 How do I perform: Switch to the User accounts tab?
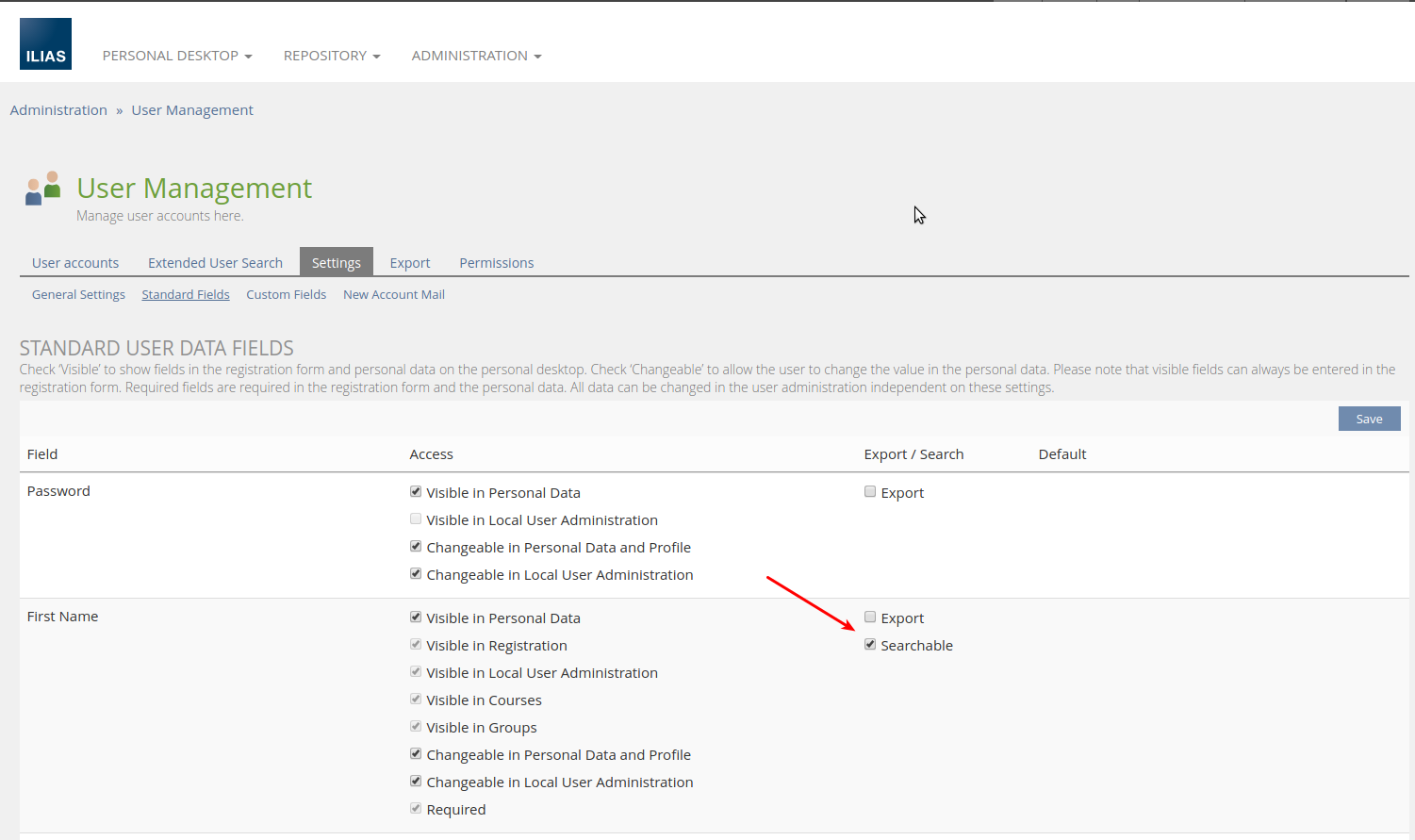75,263
